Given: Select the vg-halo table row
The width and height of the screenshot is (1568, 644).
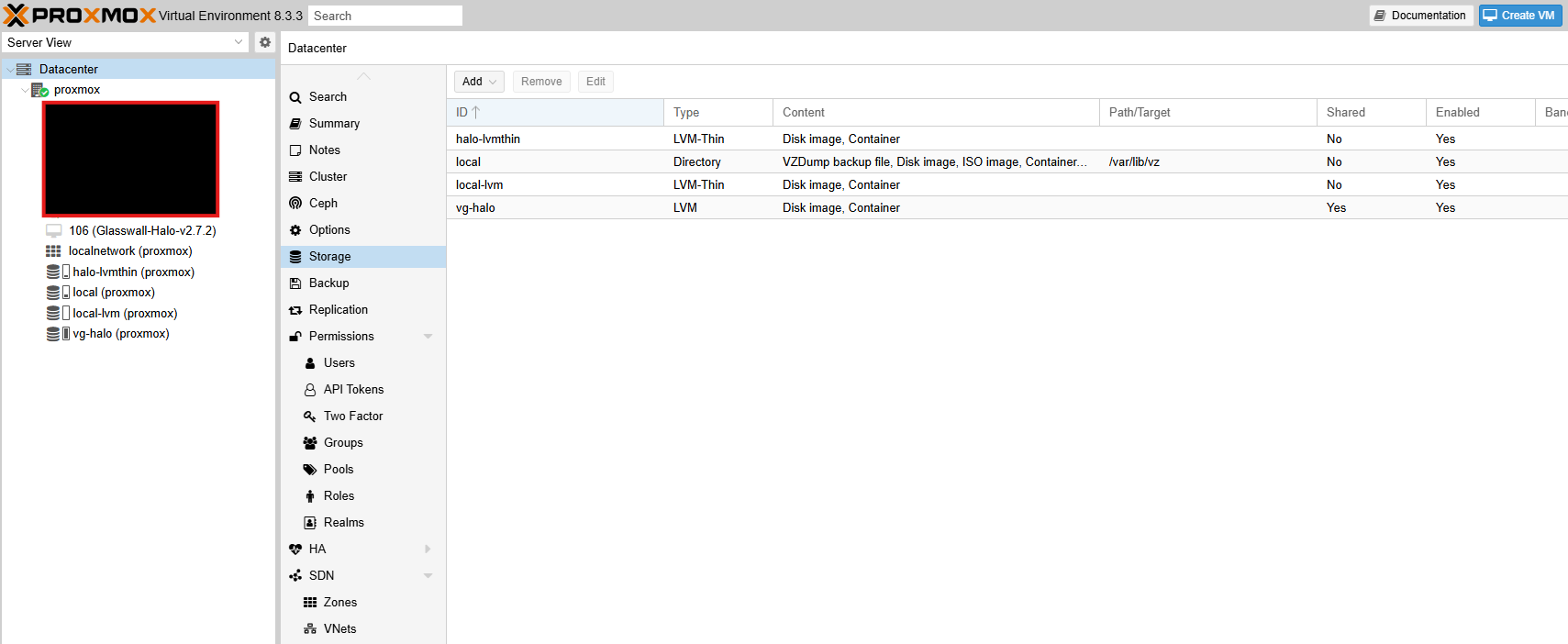Looking at the screenshot, I should pyautogui.click(x=1006, y=207).
